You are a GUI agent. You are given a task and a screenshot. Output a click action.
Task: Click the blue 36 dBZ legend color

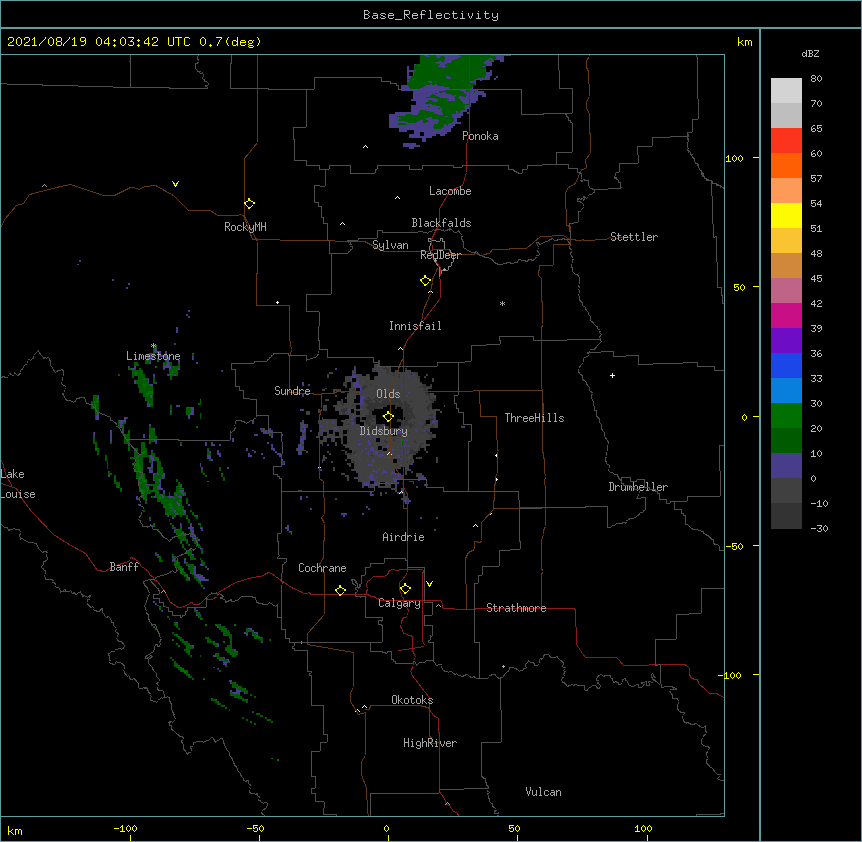[x=786, y=365]
